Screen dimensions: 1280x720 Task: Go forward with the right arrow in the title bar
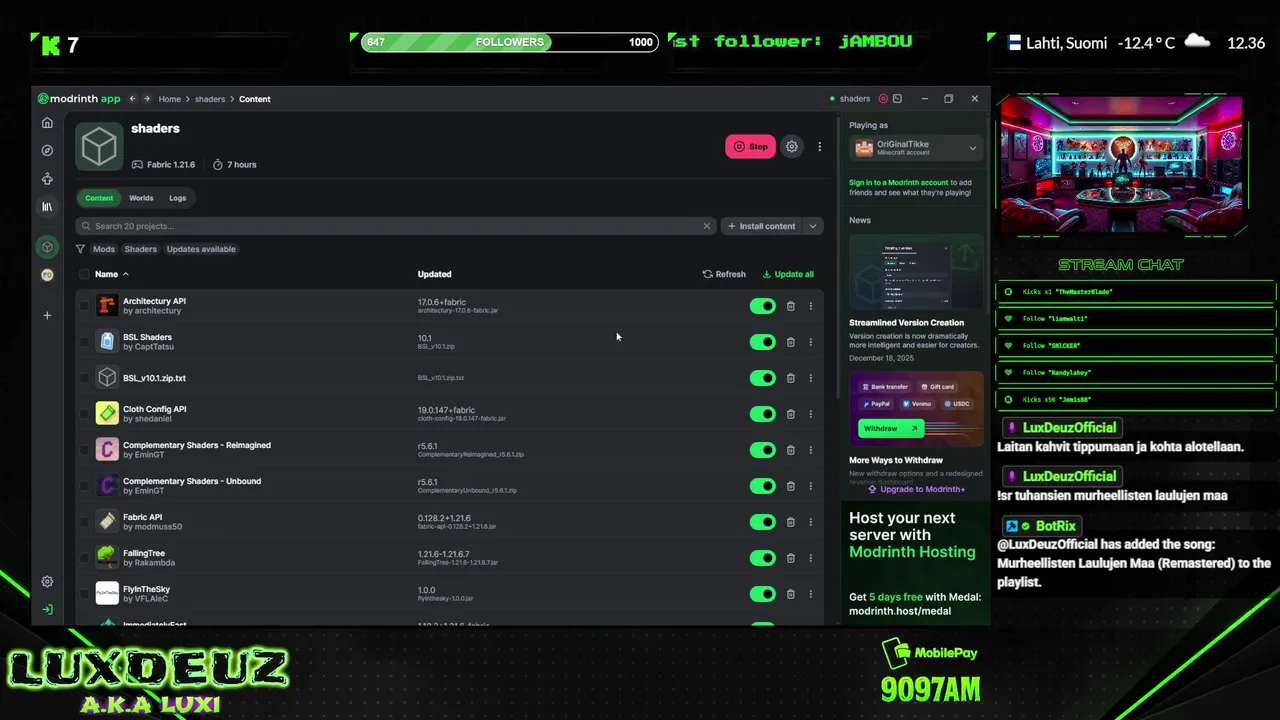(x=147, y=99)
